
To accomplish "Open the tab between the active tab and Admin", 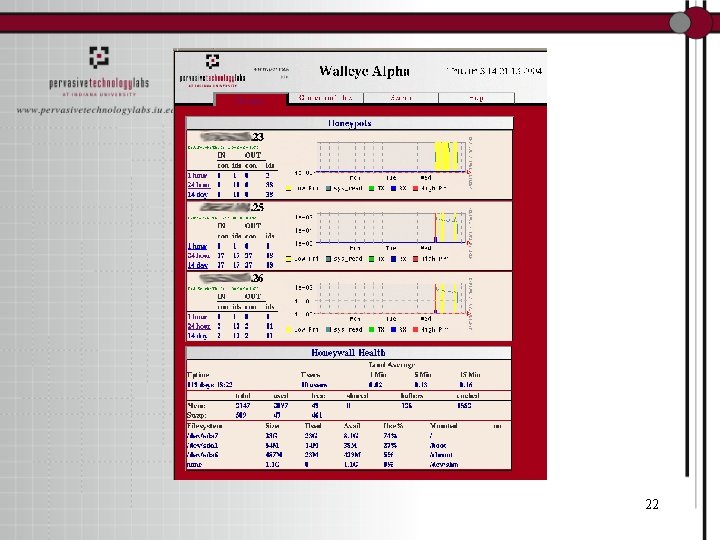I will [326, 98].
